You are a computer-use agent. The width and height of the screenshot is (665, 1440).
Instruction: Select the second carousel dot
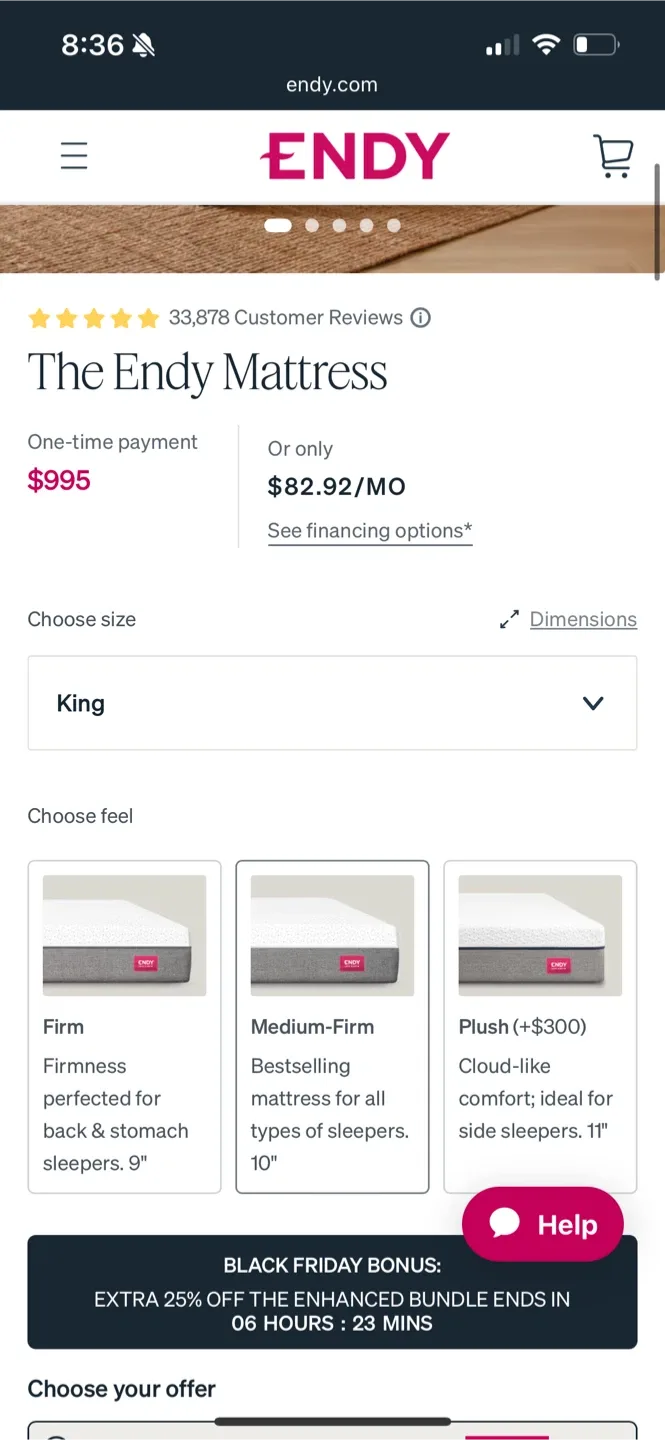point(311,225)
